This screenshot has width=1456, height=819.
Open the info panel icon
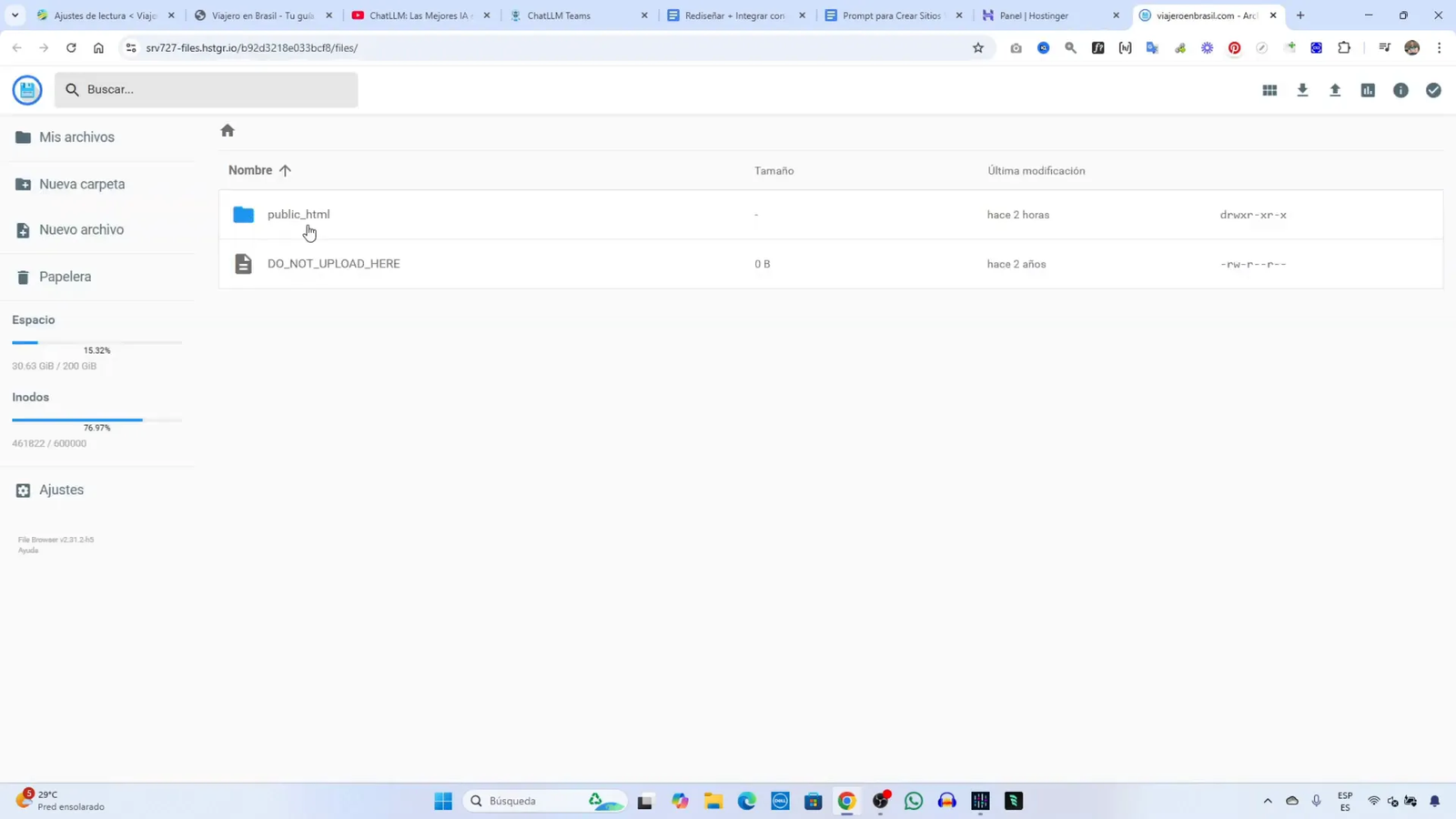pyautogui.click(x=1400, y=90)
